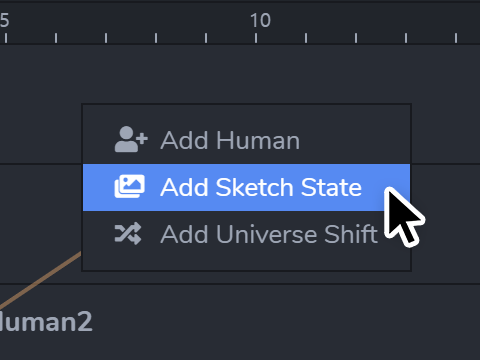Screen dimensions: 480x360
Task: Click the last visible tick on the ruler
Action: point(456,38)
